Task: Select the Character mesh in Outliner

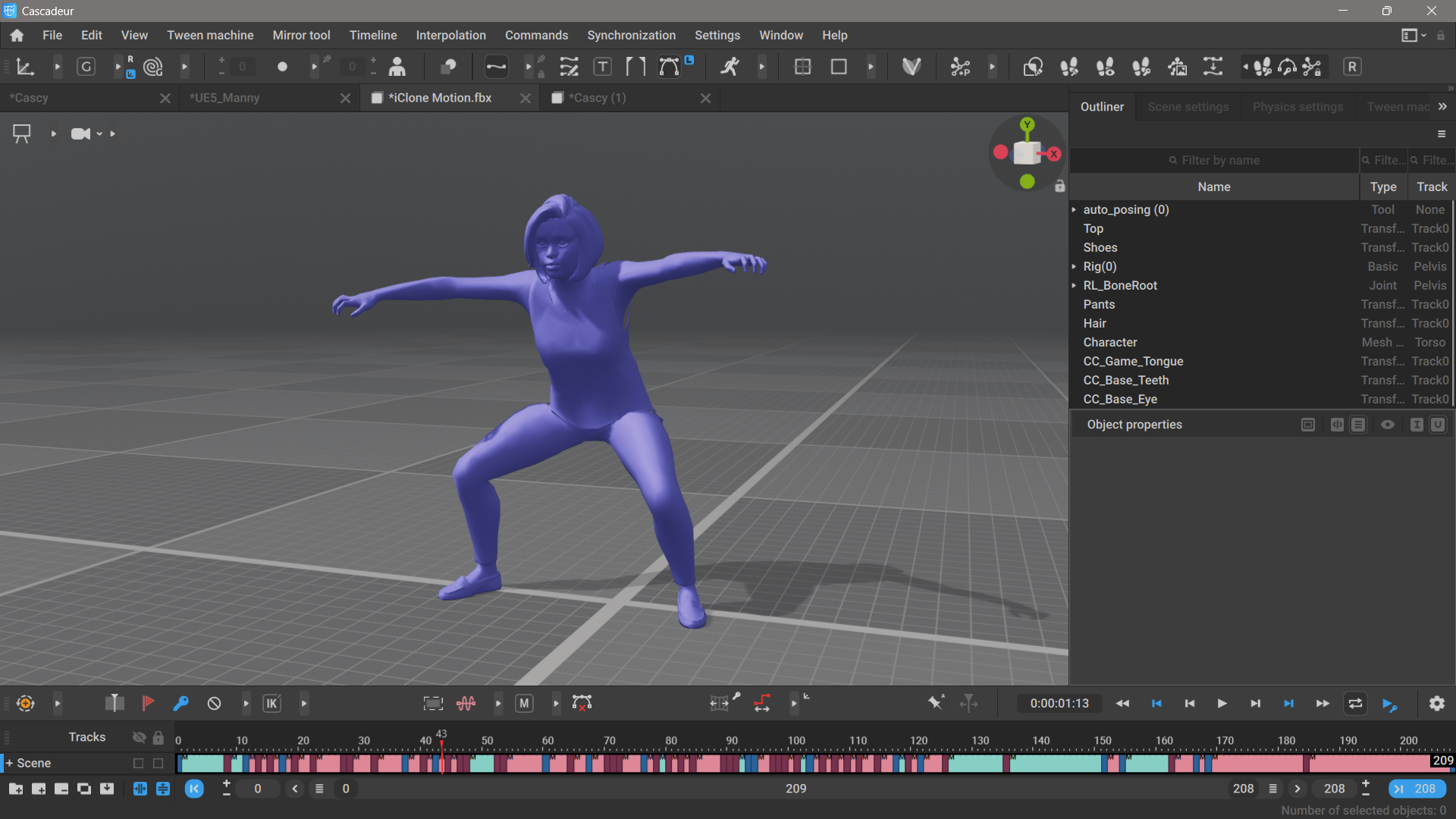Action: [1110, 343]
